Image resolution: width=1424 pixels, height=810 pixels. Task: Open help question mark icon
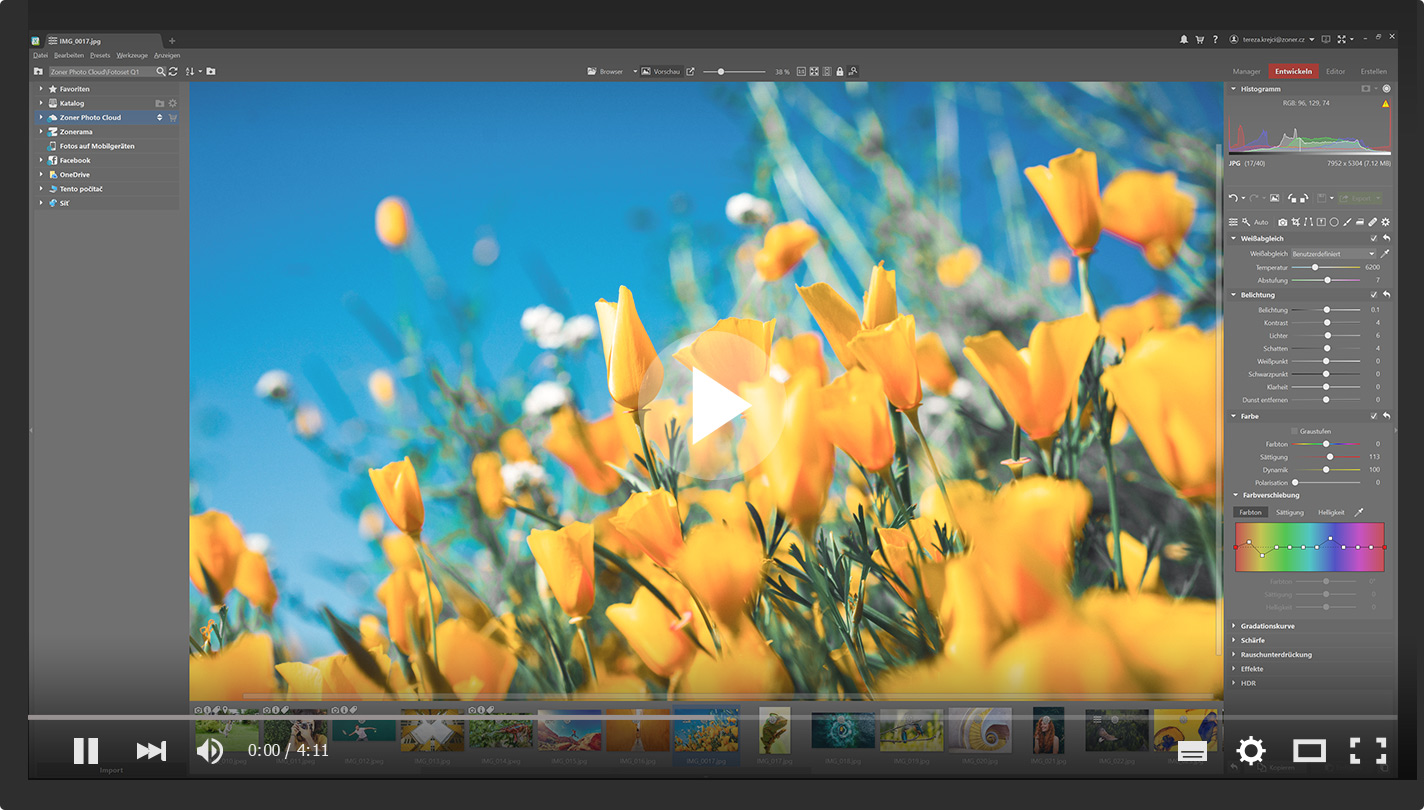click(1215, 40)
